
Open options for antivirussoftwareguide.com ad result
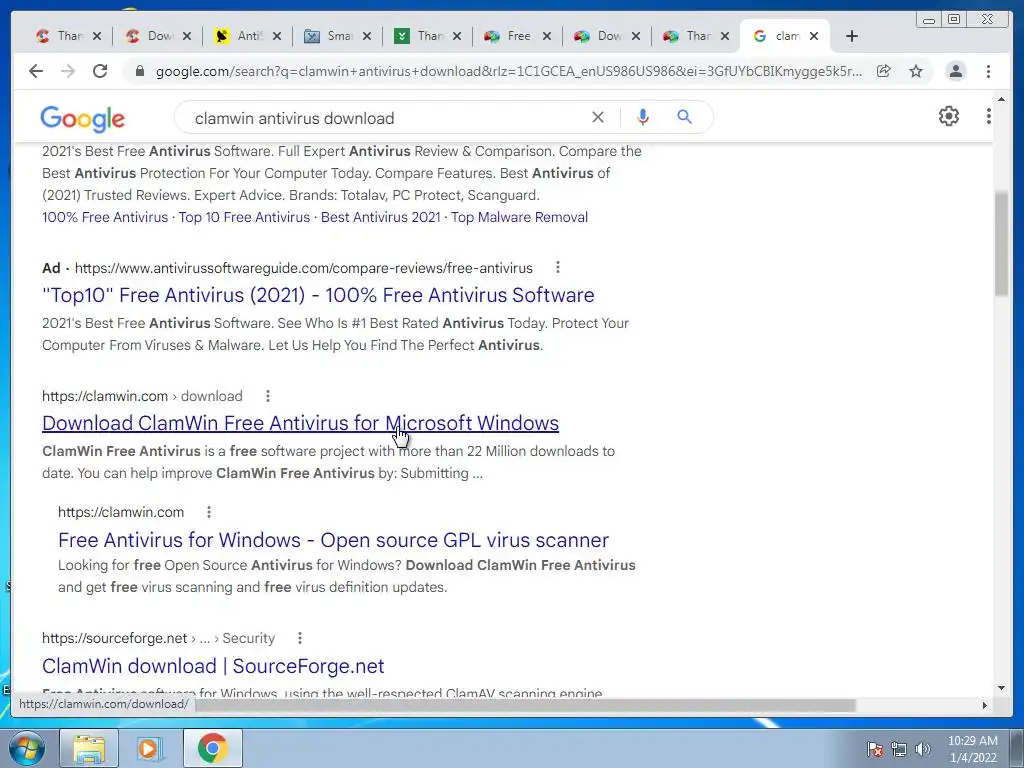click(x=557, y=268)
